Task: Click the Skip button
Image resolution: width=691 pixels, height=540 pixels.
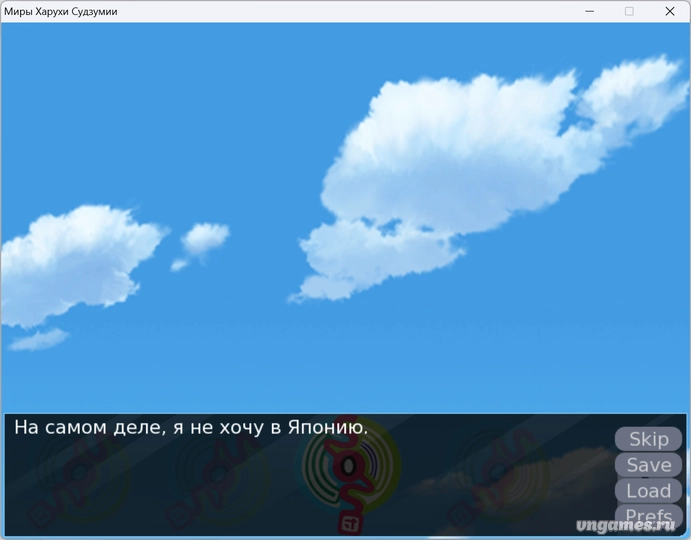Action: 648,439
